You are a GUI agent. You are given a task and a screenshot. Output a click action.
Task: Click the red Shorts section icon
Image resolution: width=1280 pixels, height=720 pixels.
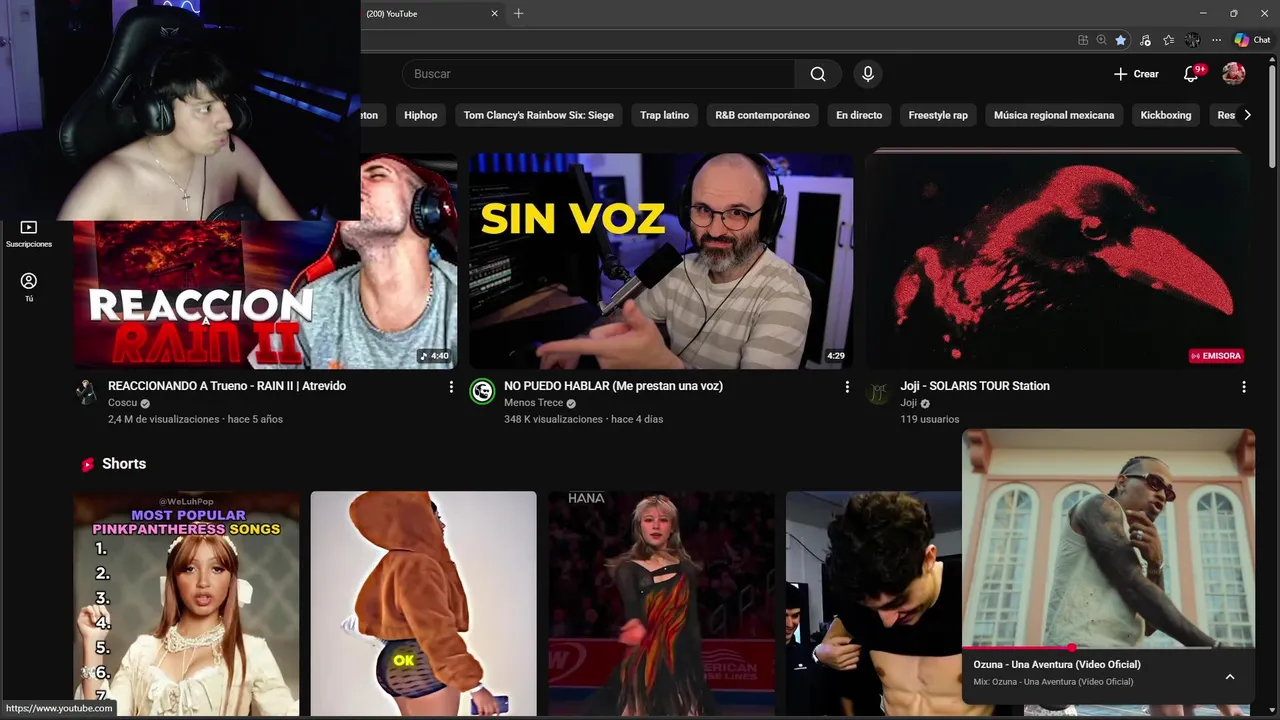point(88,464)
